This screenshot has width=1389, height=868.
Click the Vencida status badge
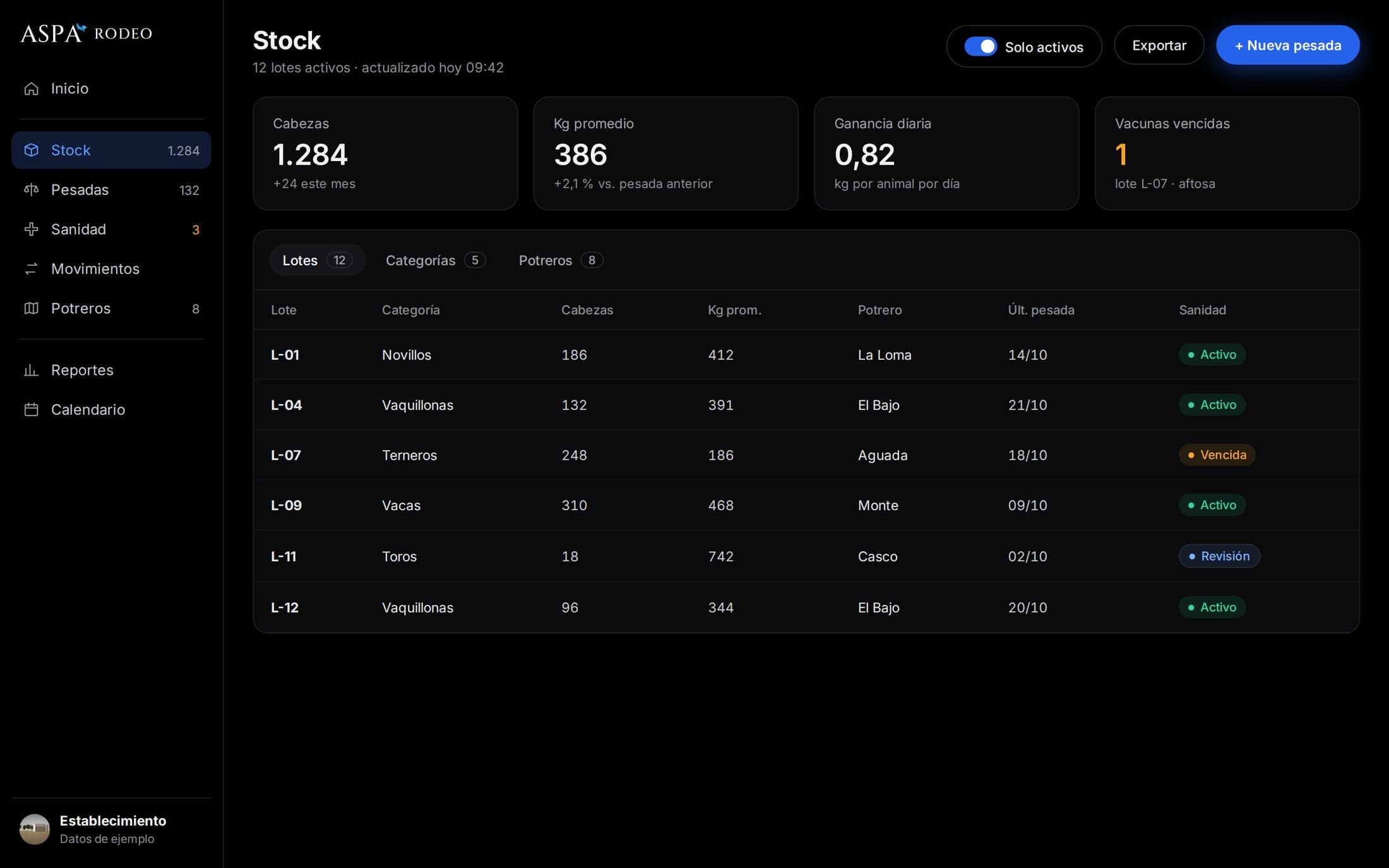click(1217, 455)
